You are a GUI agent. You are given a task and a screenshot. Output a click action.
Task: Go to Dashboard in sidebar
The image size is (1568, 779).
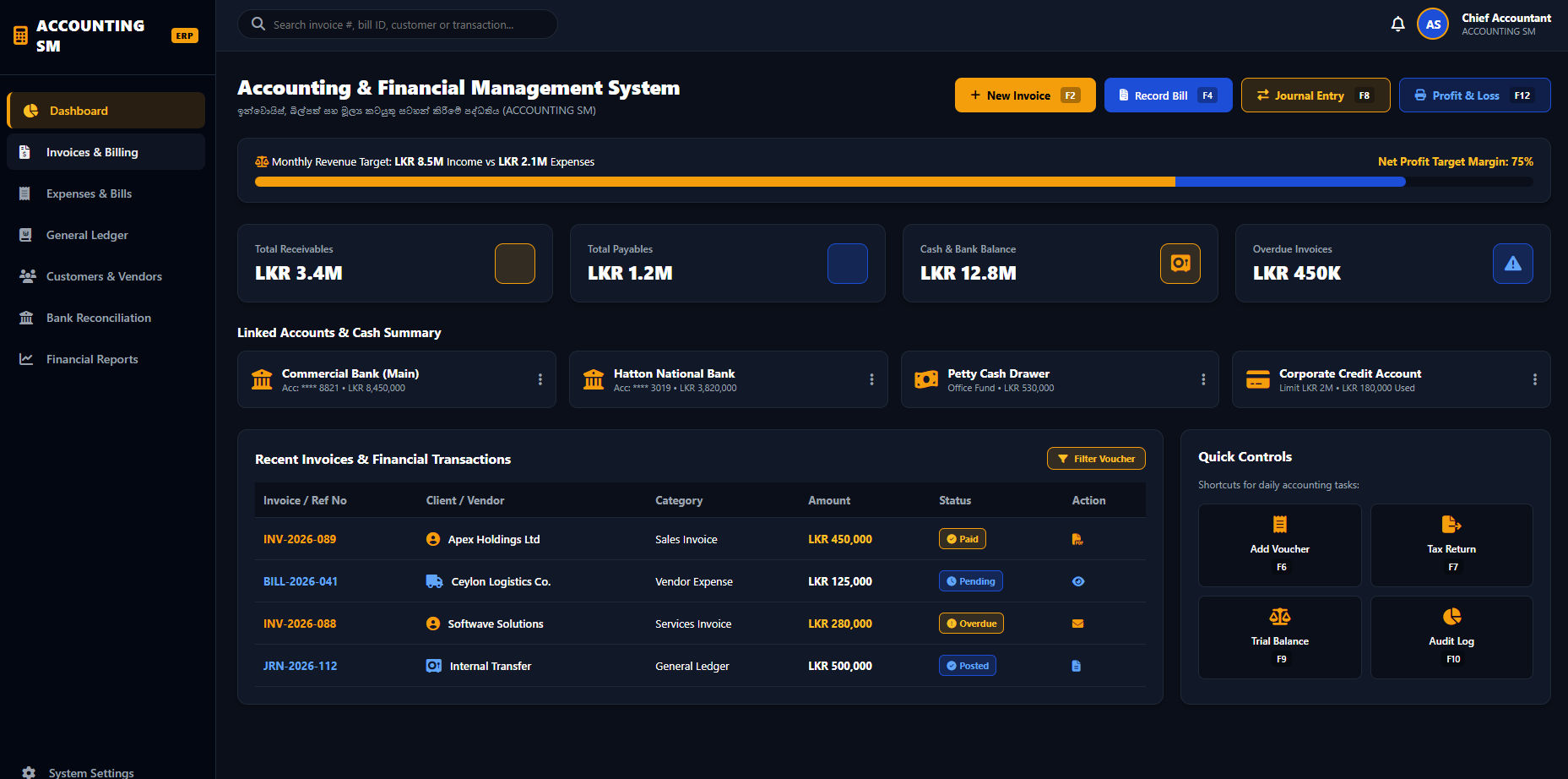click(x=106, y=111)
